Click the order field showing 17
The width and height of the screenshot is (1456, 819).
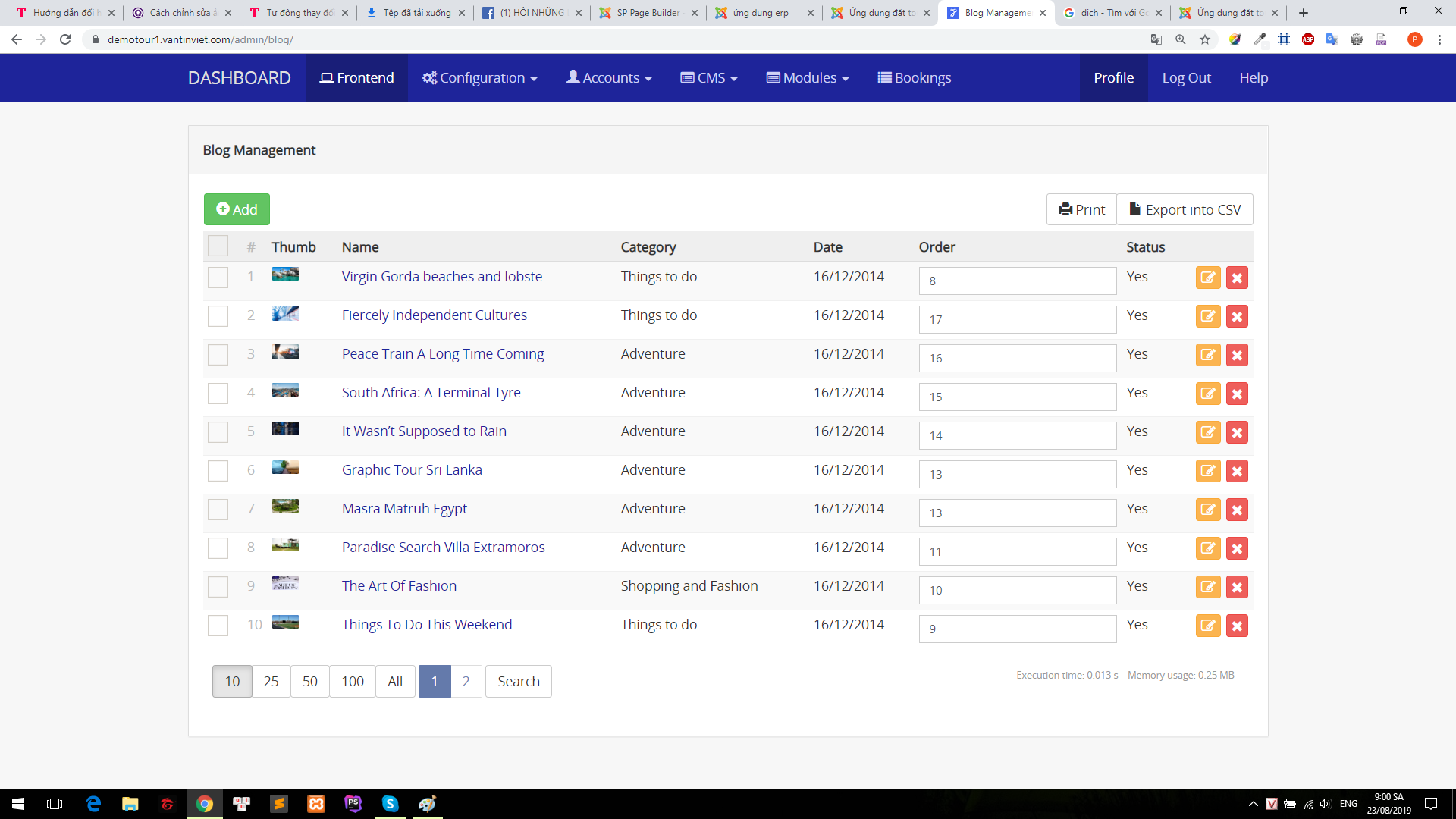tap(1017, 319)
